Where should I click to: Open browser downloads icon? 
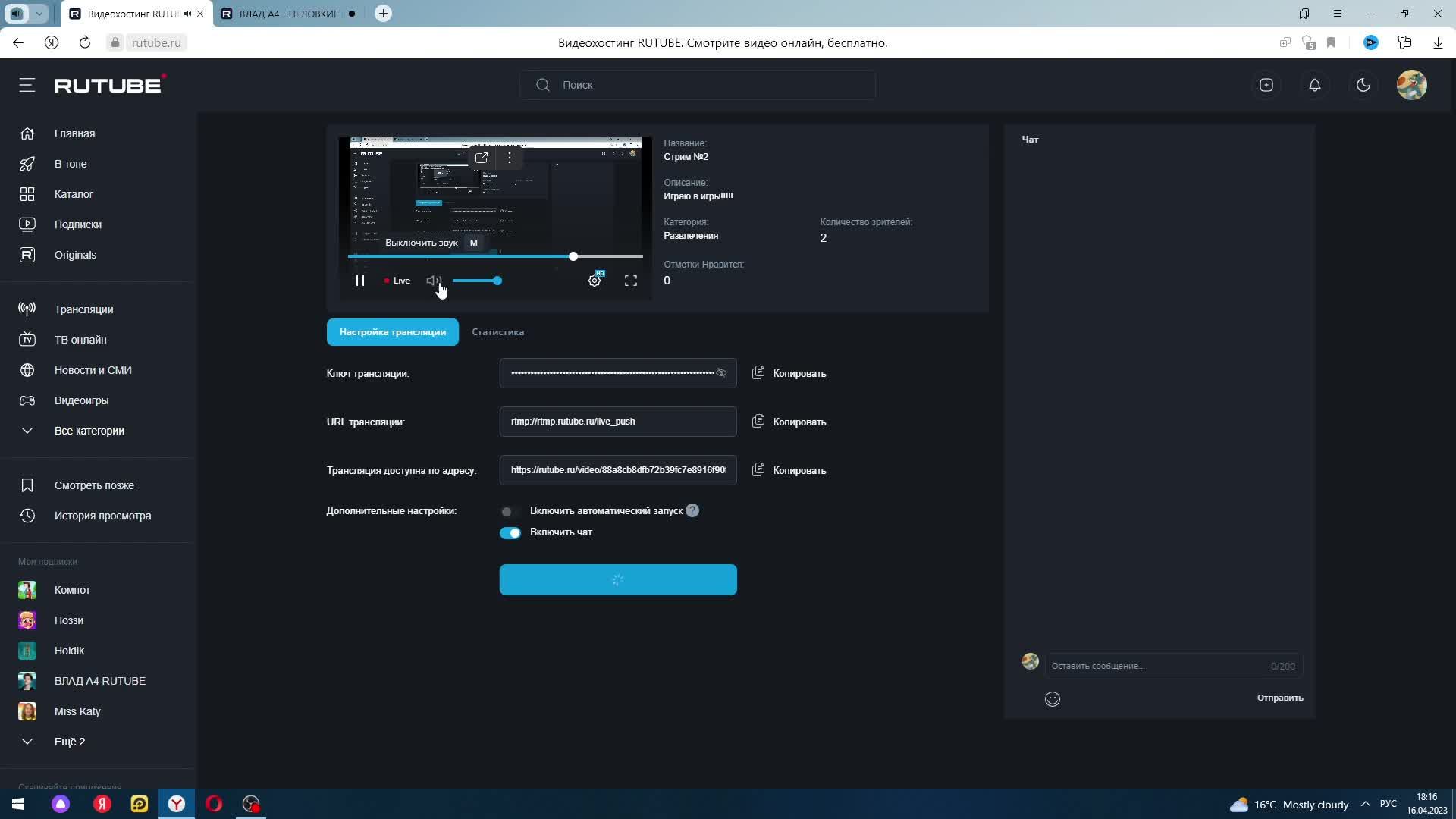click(1438, 42)
